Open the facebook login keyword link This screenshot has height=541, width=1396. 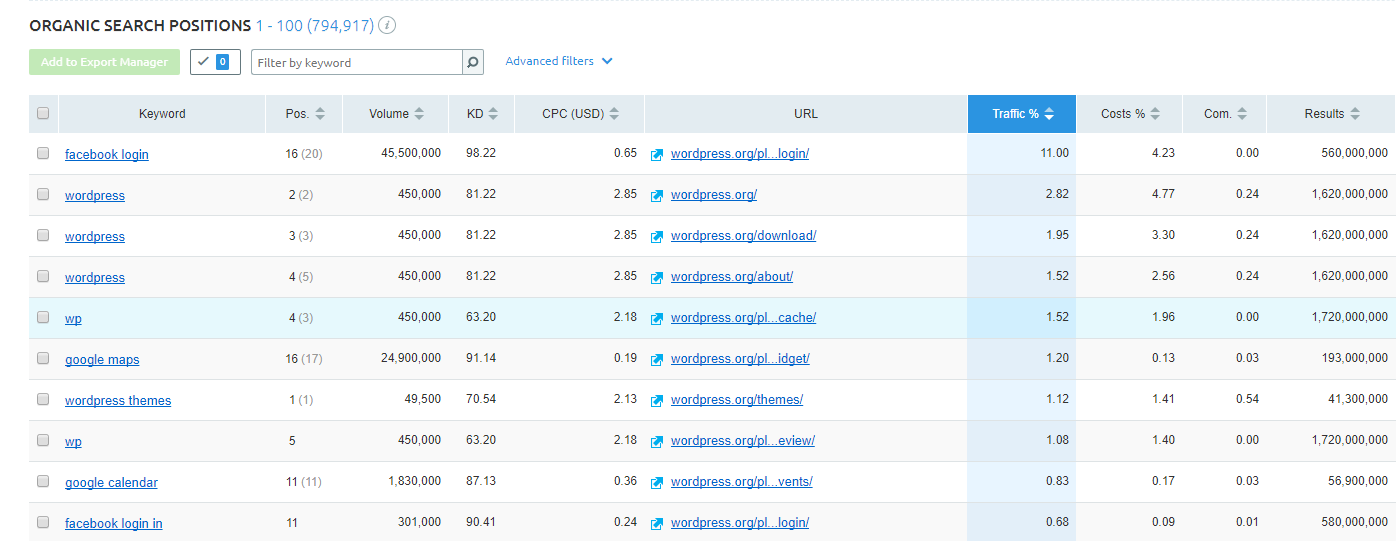coord(107,155)
